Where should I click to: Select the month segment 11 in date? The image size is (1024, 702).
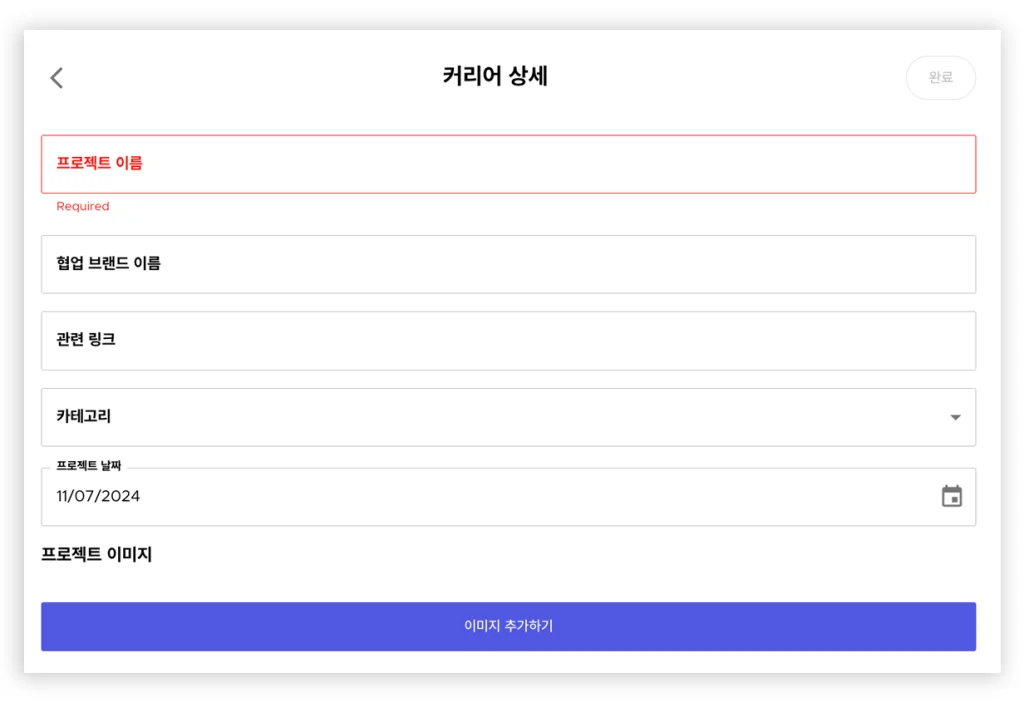[x=65, y=496]
